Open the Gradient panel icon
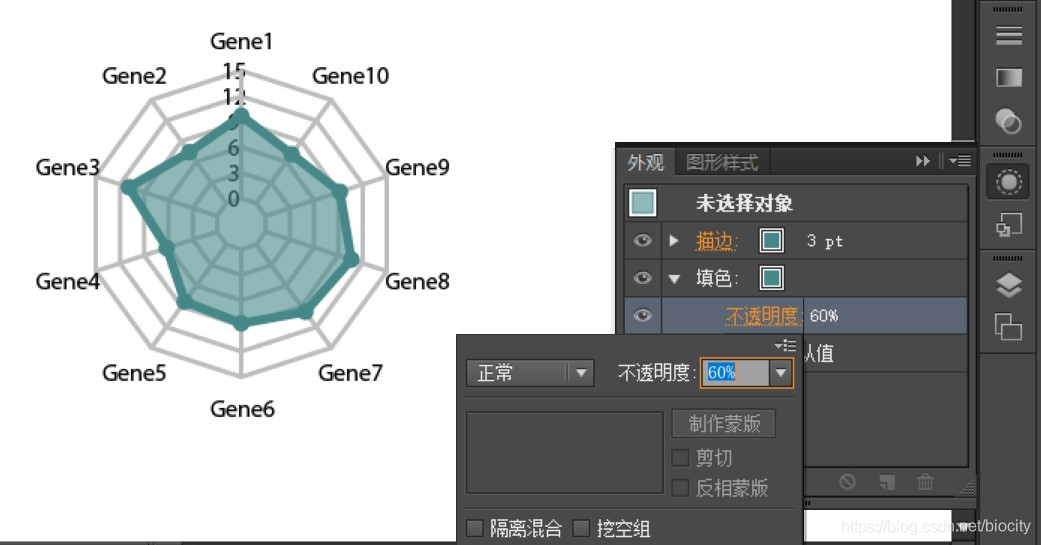 click(x=1009, y=78)
